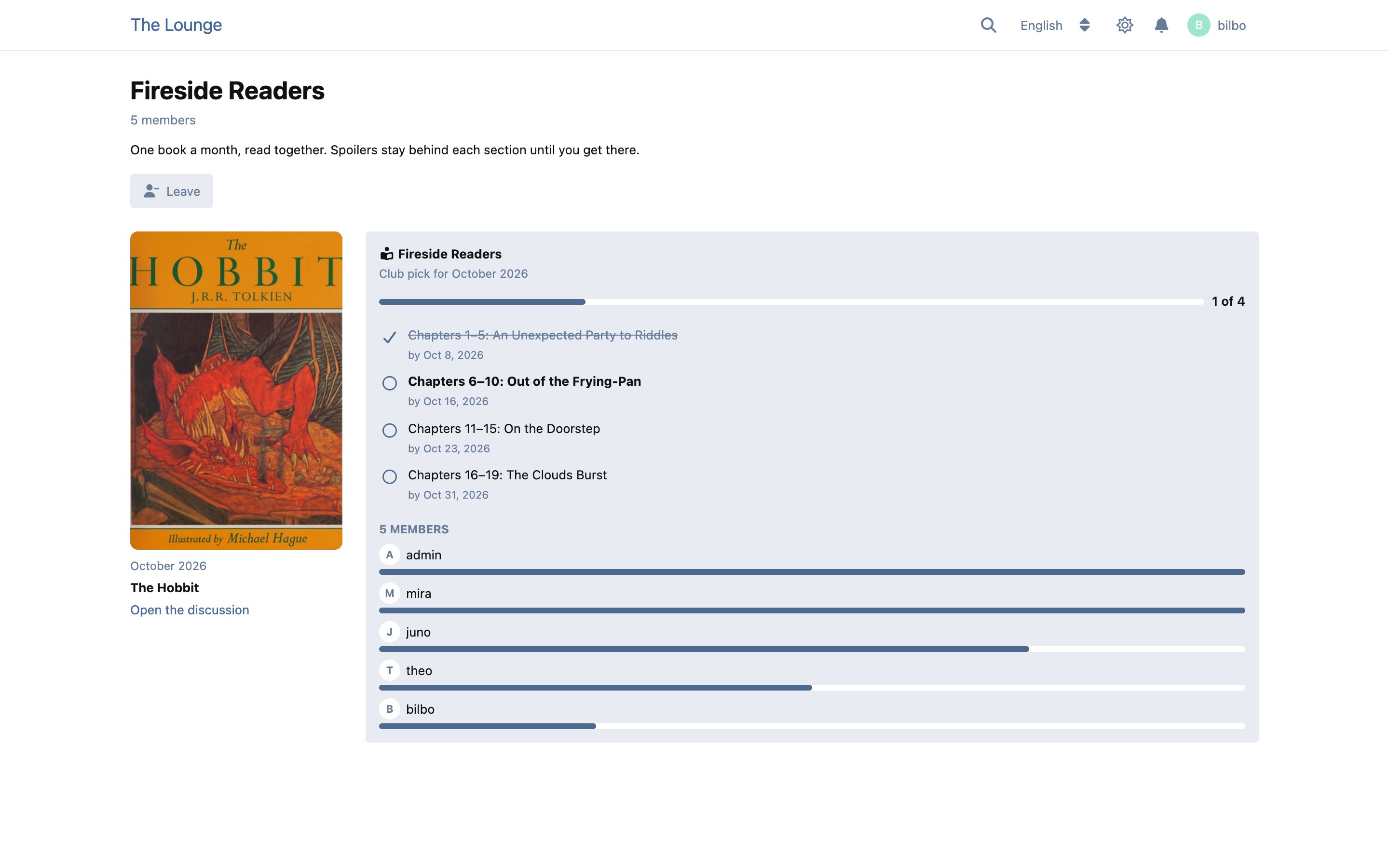Click The Hobbit title text
The image size is (1389, 868).
[165, 587]
